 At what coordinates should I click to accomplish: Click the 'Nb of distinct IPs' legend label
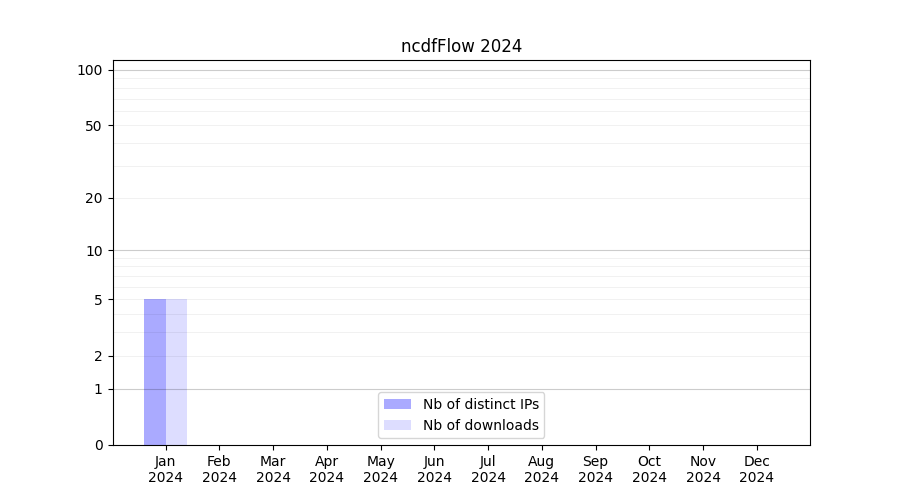480,404
